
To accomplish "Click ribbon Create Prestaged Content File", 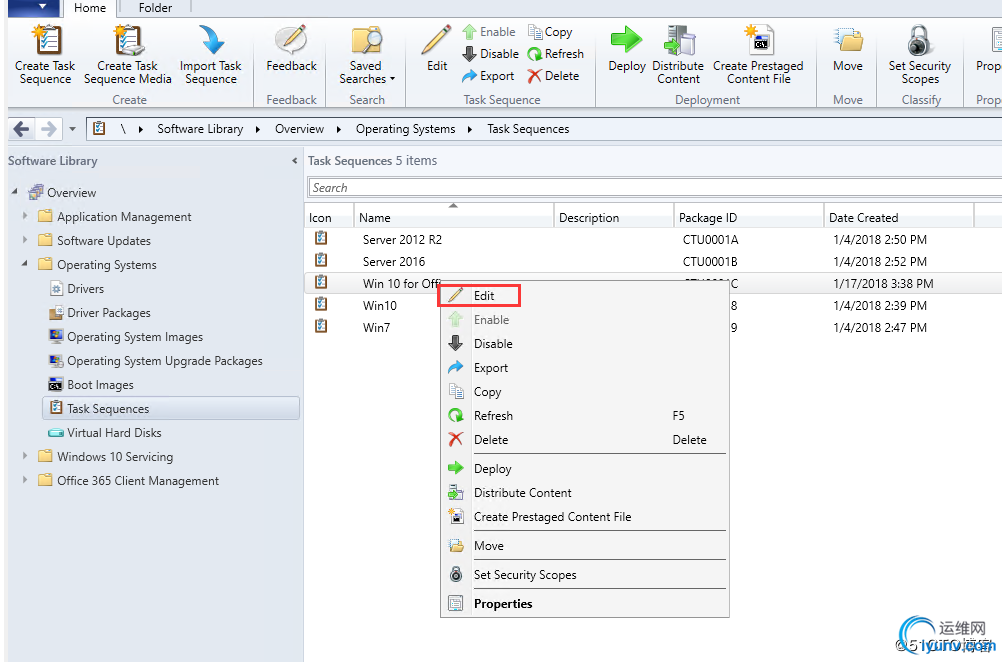I will click(759, 55).
